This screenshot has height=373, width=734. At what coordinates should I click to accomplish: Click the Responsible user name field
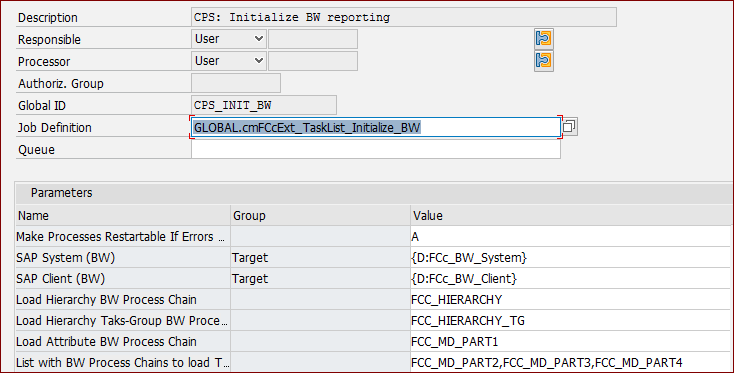point(313,39)
